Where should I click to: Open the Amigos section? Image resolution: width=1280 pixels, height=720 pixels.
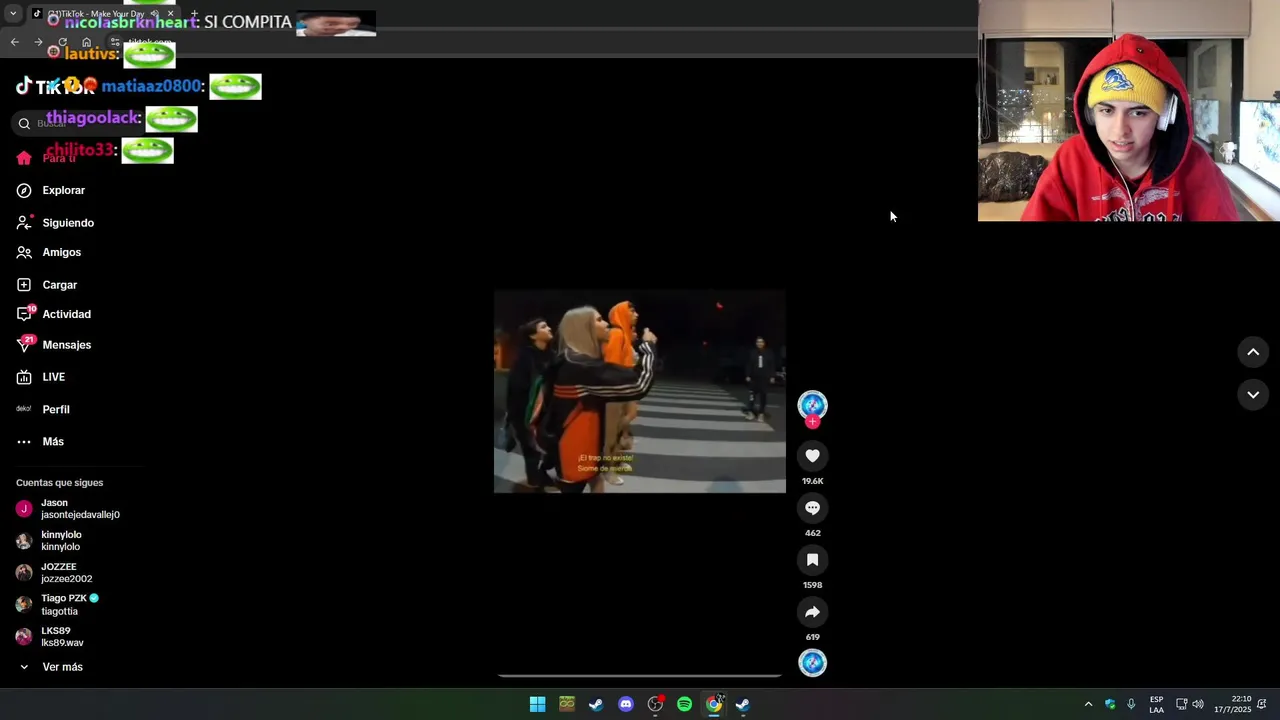coord(49,252)
